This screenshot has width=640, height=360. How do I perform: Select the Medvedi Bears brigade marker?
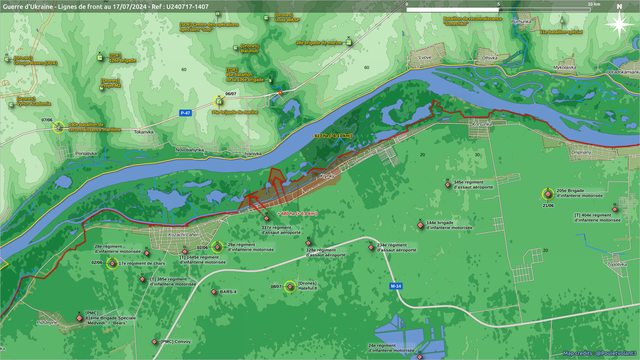pos(80,318)
